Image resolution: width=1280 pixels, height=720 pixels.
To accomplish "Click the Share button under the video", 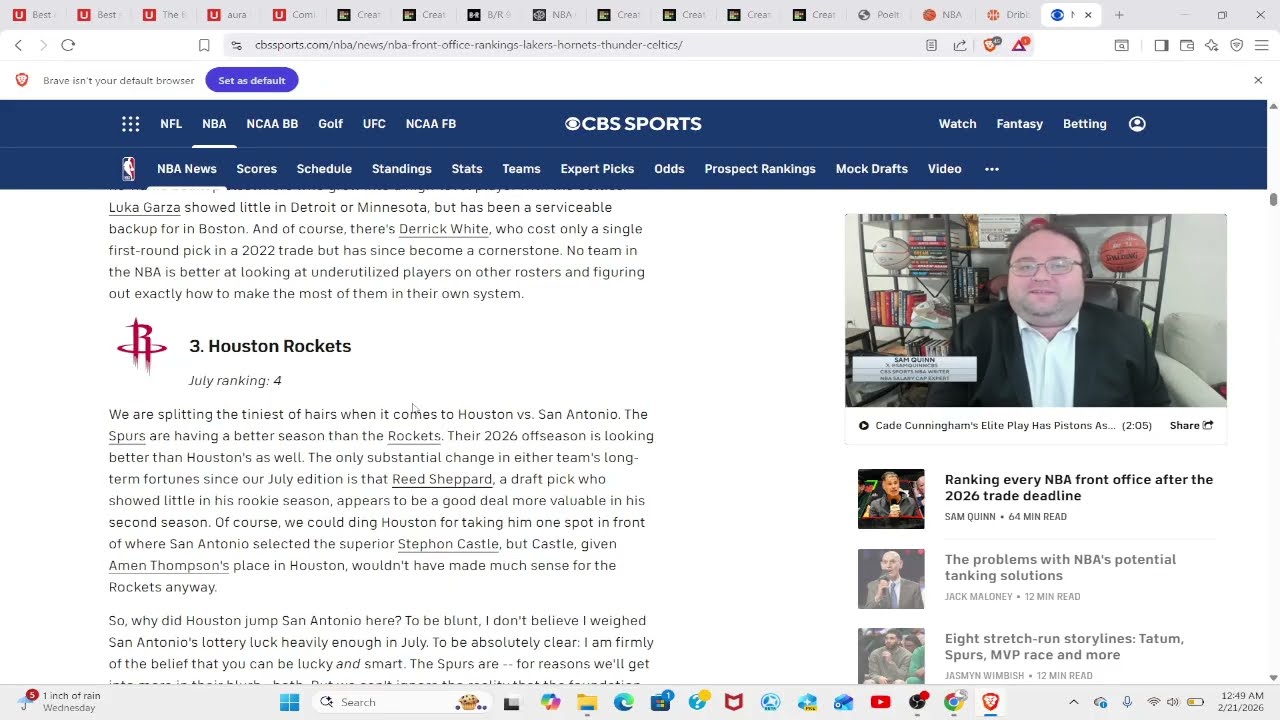I will point(1191,425).
